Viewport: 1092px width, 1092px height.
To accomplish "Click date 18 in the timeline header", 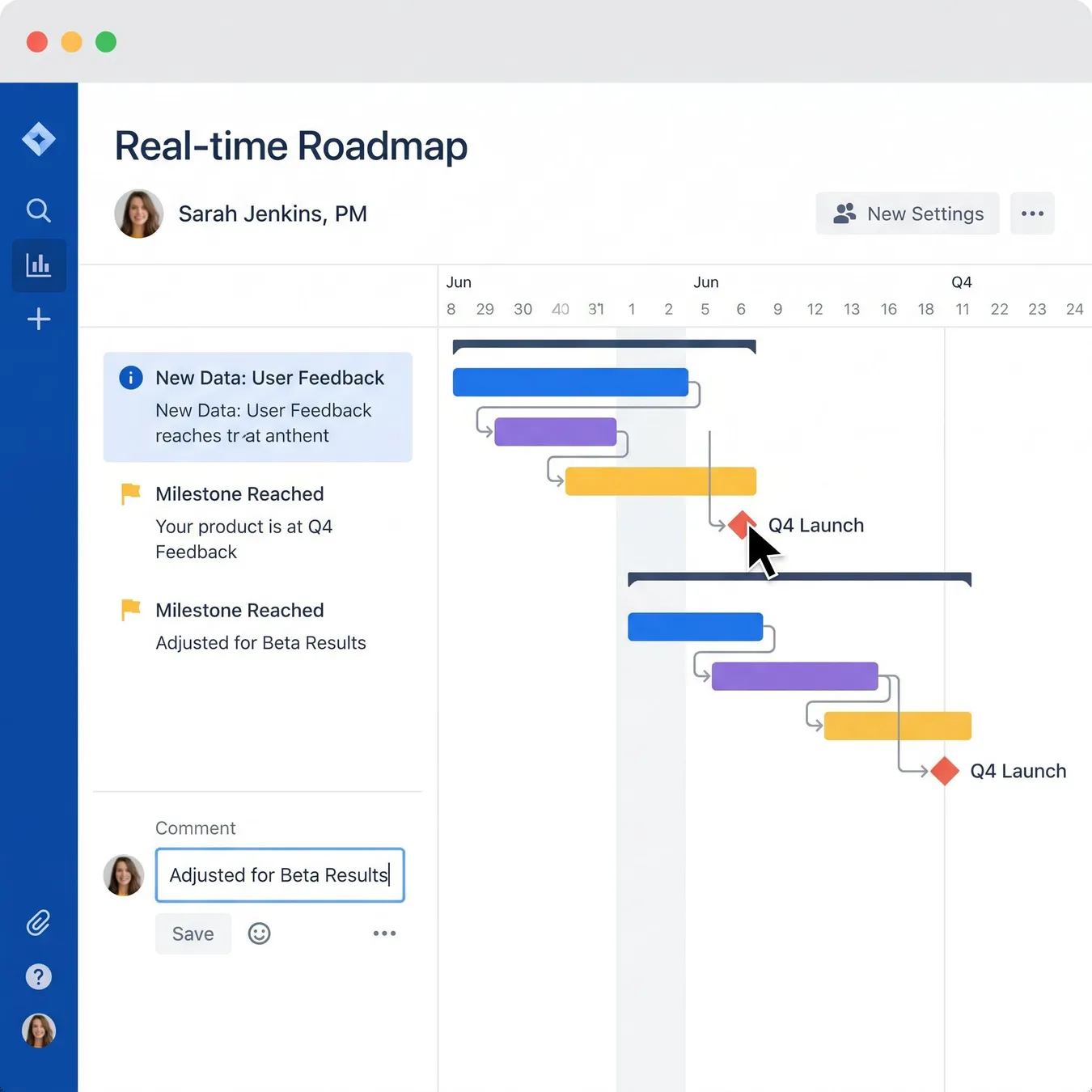I will click(926, 309).
